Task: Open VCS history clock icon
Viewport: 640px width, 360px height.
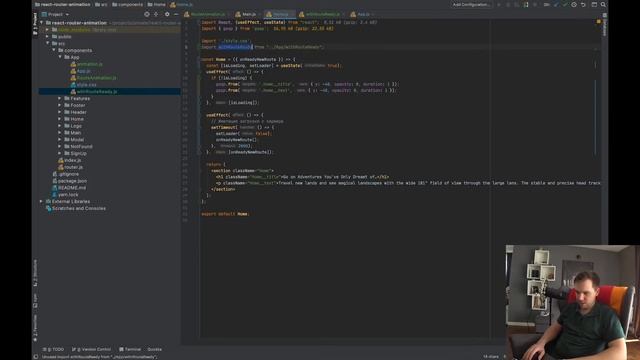Action: tap(574, 4)
